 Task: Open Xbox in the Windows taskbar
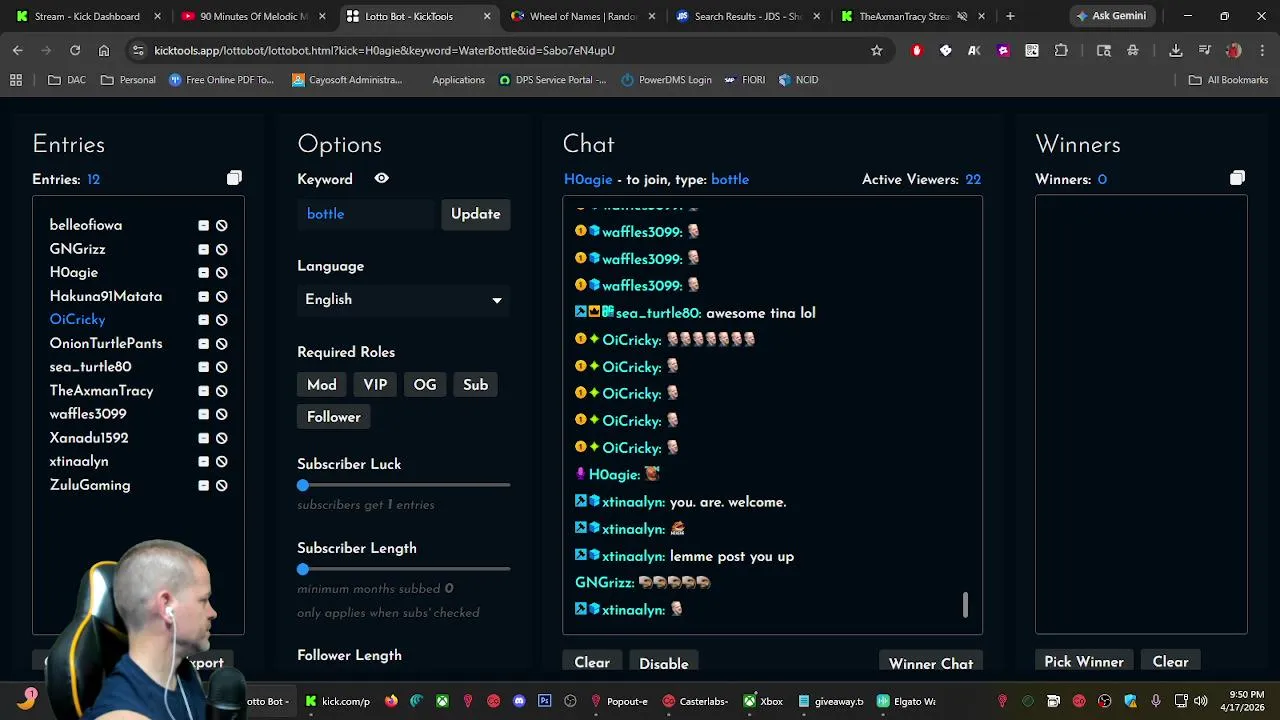(x=762, y=701)
